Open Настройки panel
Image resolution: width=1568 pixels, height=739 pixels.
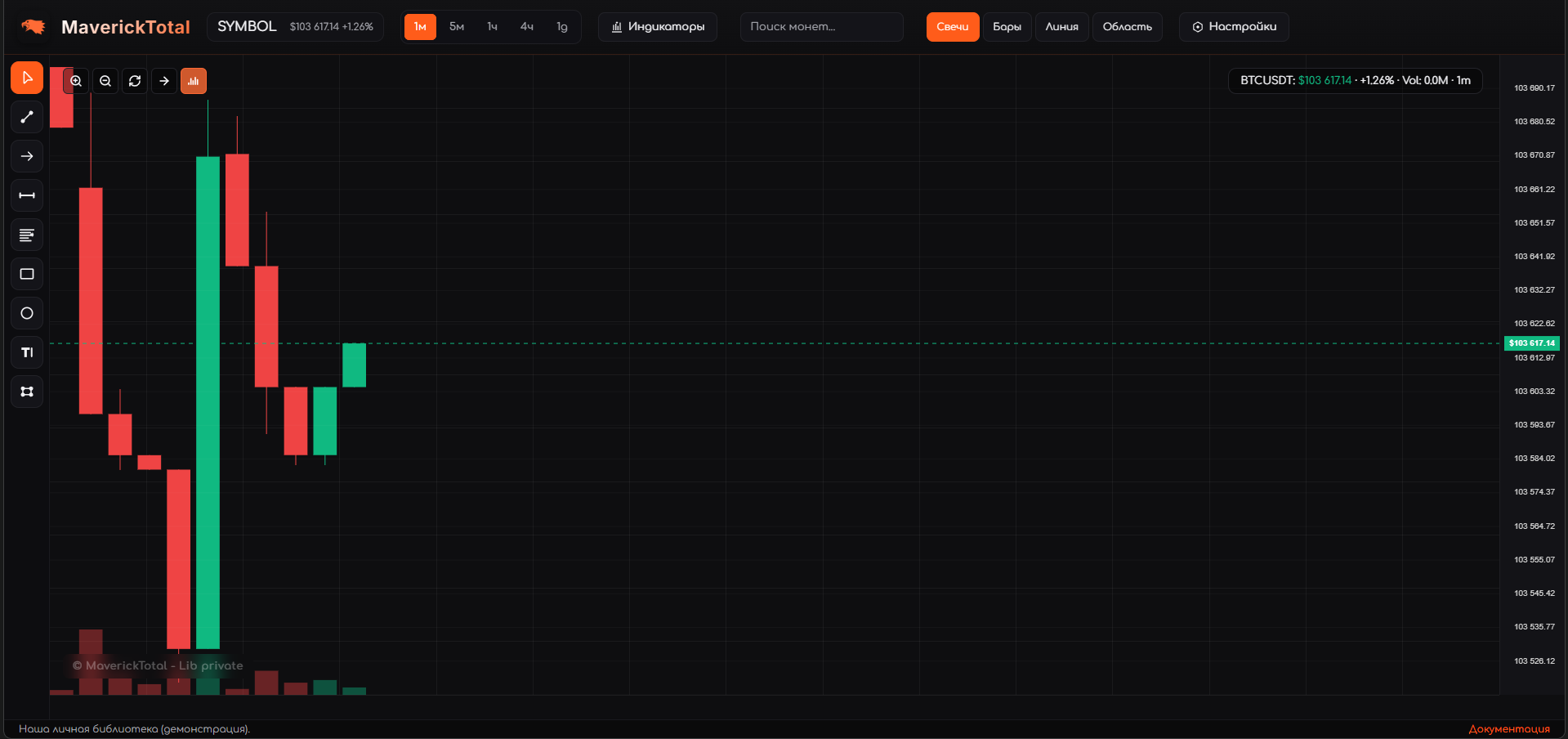coord(1234,27)
